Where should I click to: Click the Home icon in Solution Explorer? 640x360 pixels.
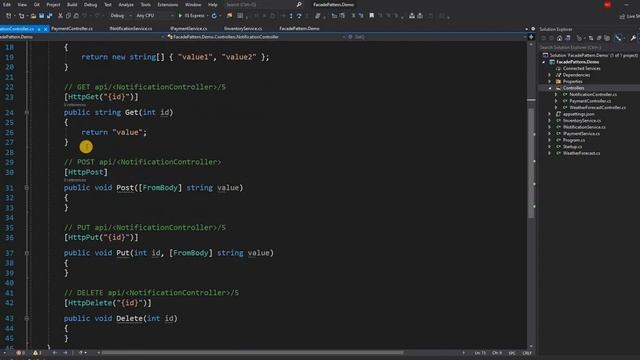559,38
